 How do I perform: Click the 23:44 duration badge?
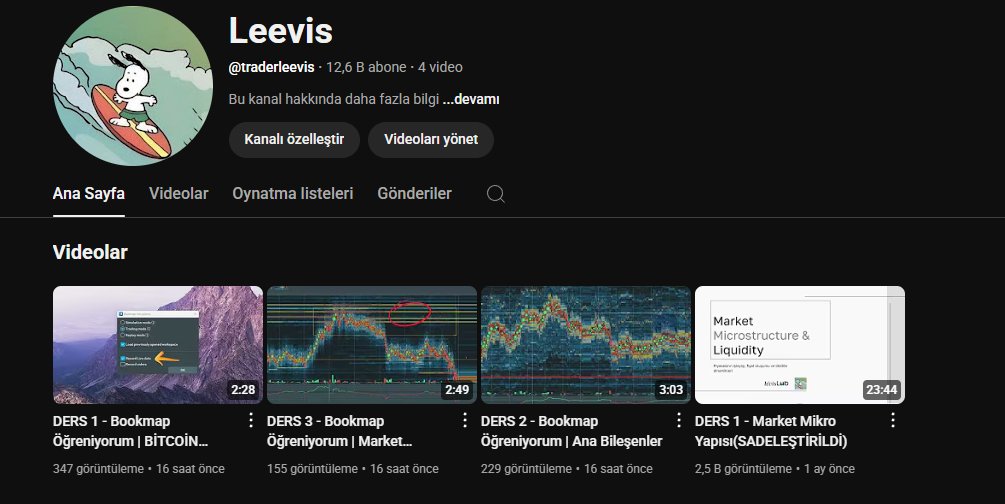point(881,390)
